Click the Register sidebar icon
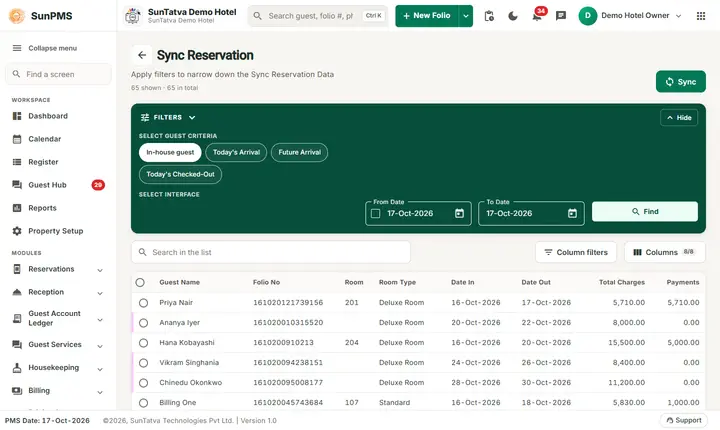Image resolution: width=720 pixels, height=430 pixels. point(17,162)
